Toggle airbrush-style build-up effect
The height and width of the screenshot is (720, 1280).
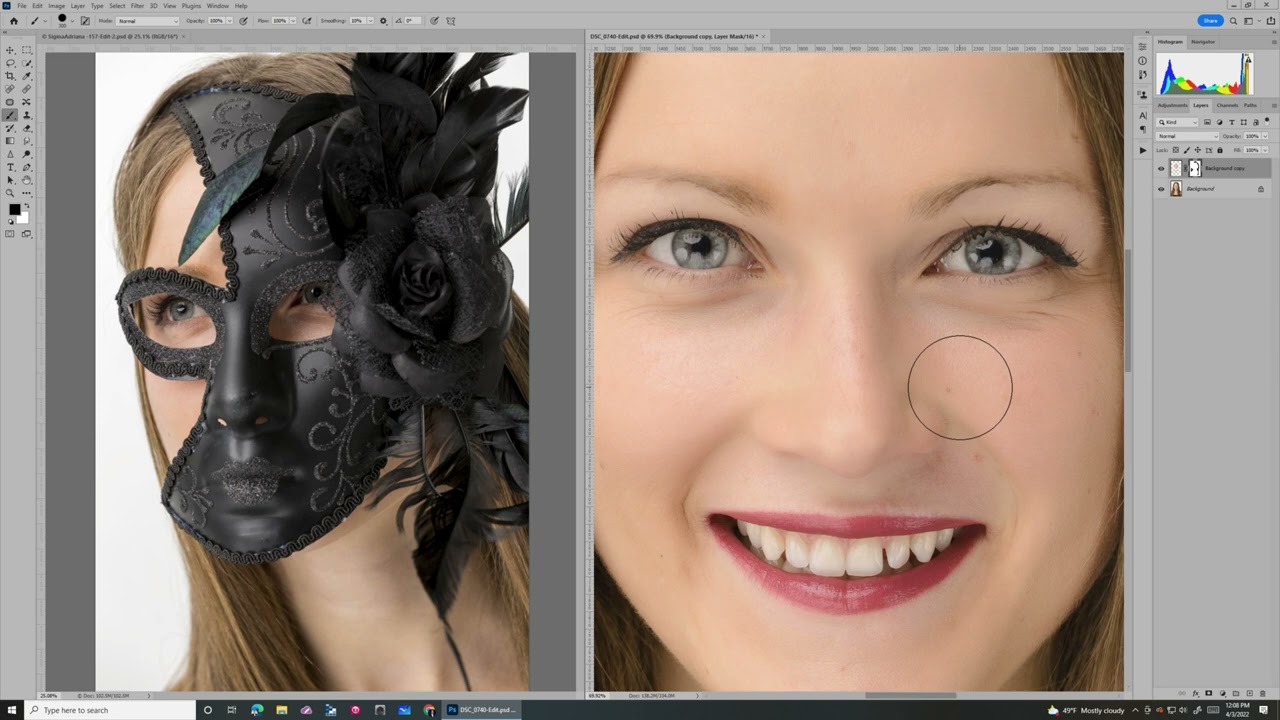(306, 21)
